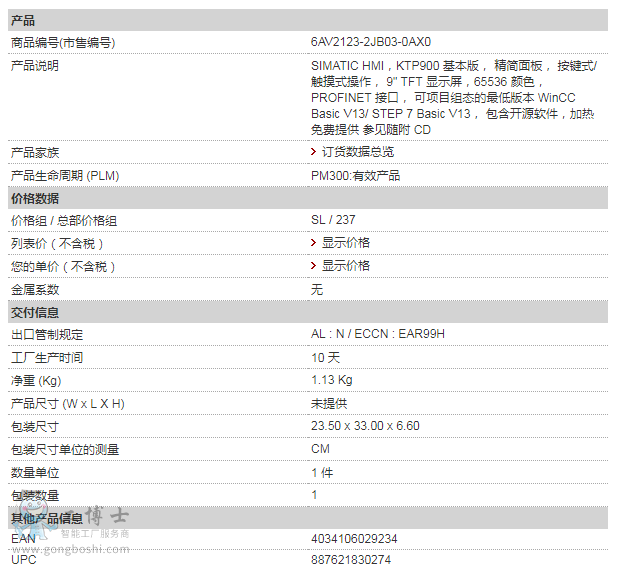Image resolution: width=618 pixels, height=569 pixels.
Task: Click the label EAN
Action: pos(23,539)
